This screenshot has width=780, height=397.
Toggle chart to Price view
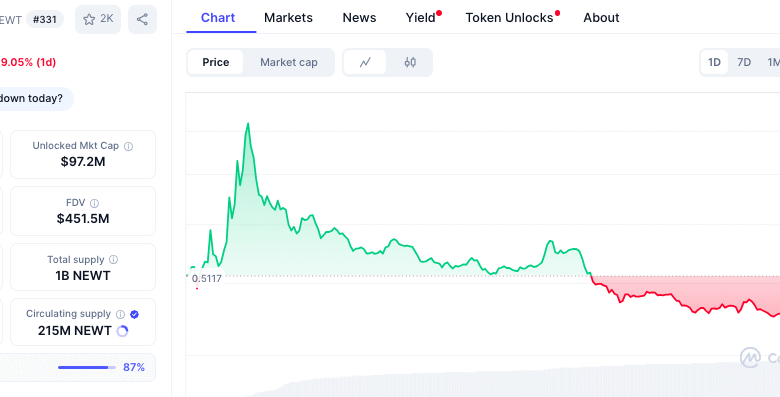[215, 62]
